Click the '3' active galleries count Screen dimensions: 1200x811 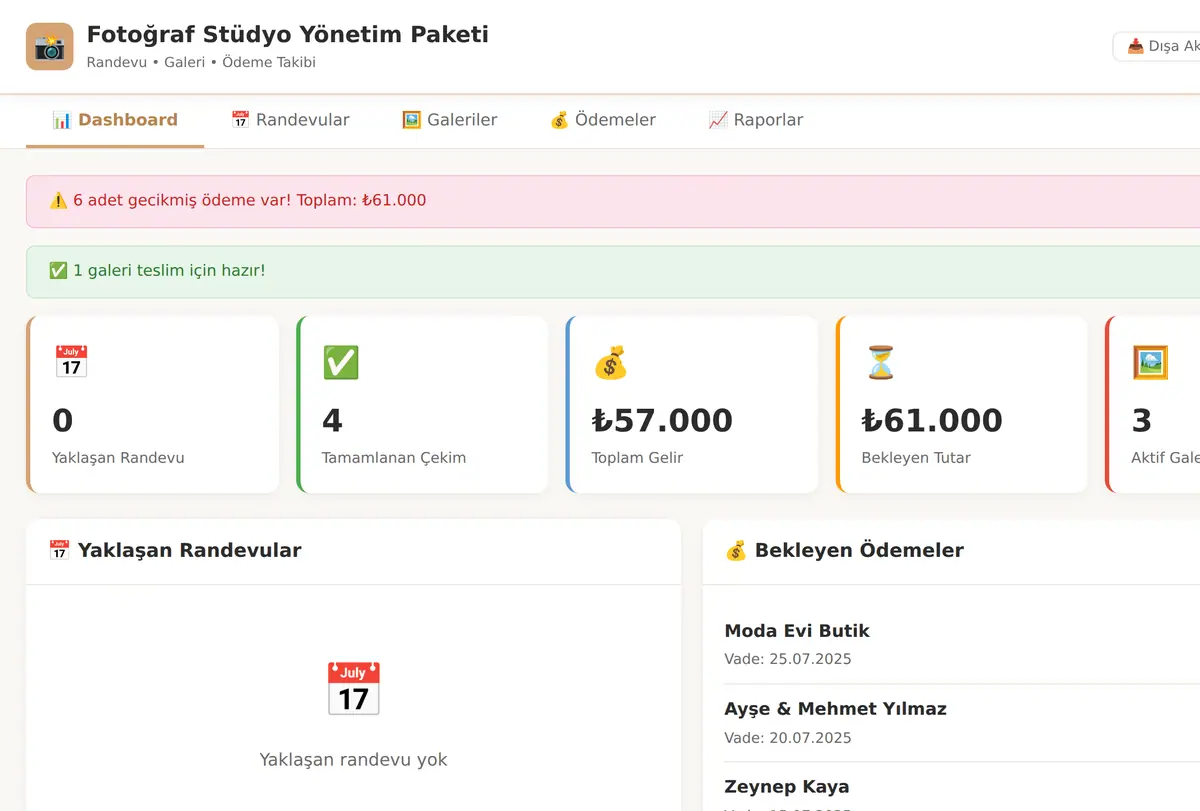tap(1142, 421)
